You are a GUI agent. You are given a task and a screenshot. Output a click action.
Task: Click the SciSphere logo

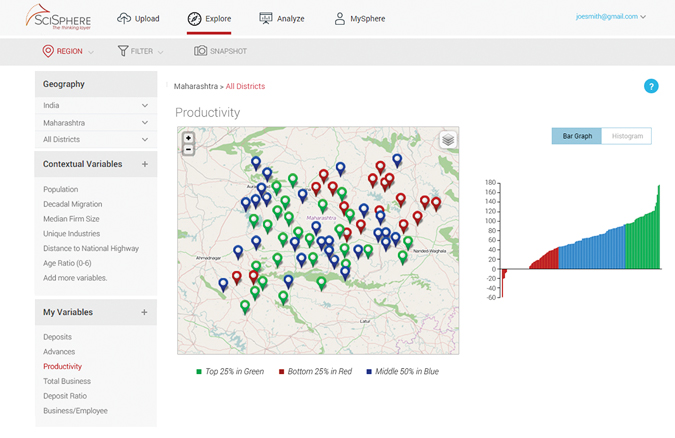pos(58,17)
